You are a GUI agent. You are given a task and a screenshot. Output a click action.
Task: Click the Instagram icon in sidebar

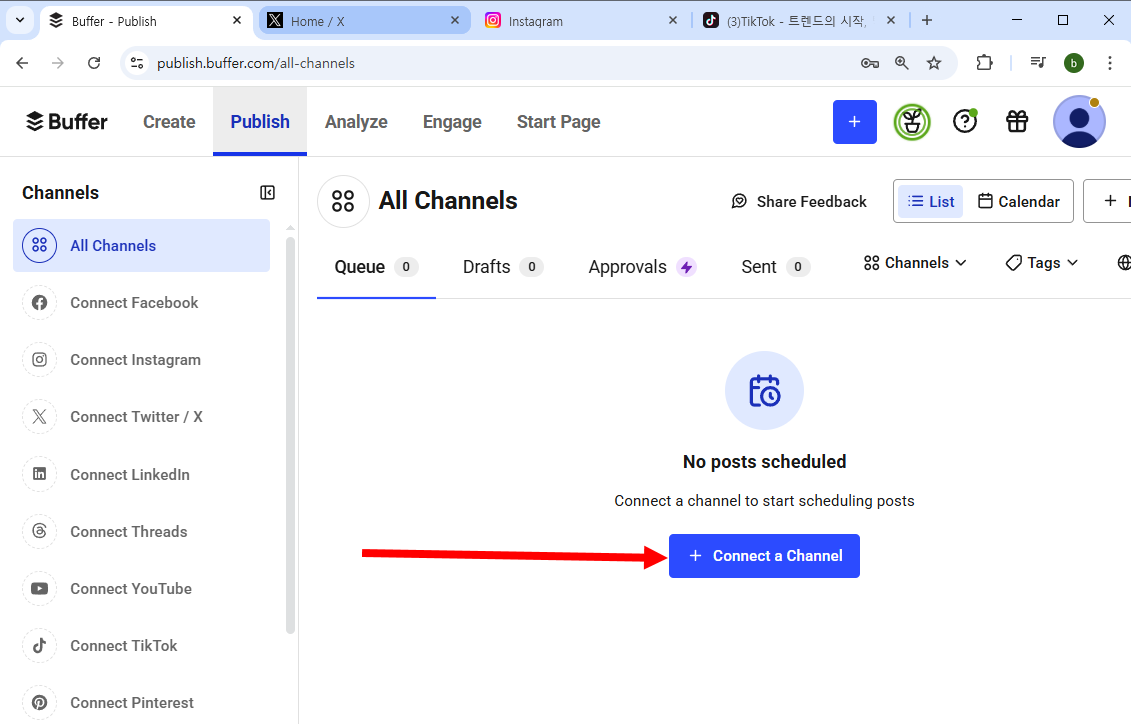point(40,360)
